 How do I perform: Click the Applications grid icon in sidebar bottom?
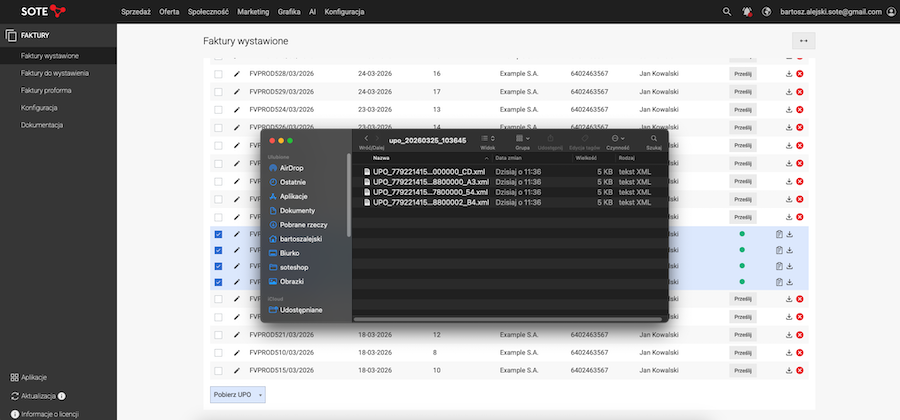13,378
